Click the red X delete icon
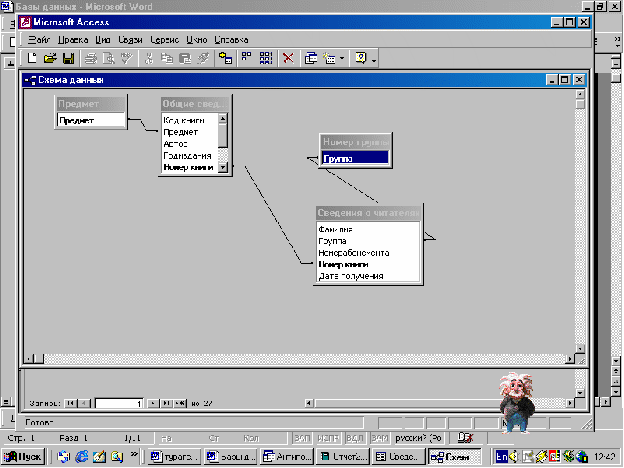 pos(288,58)
